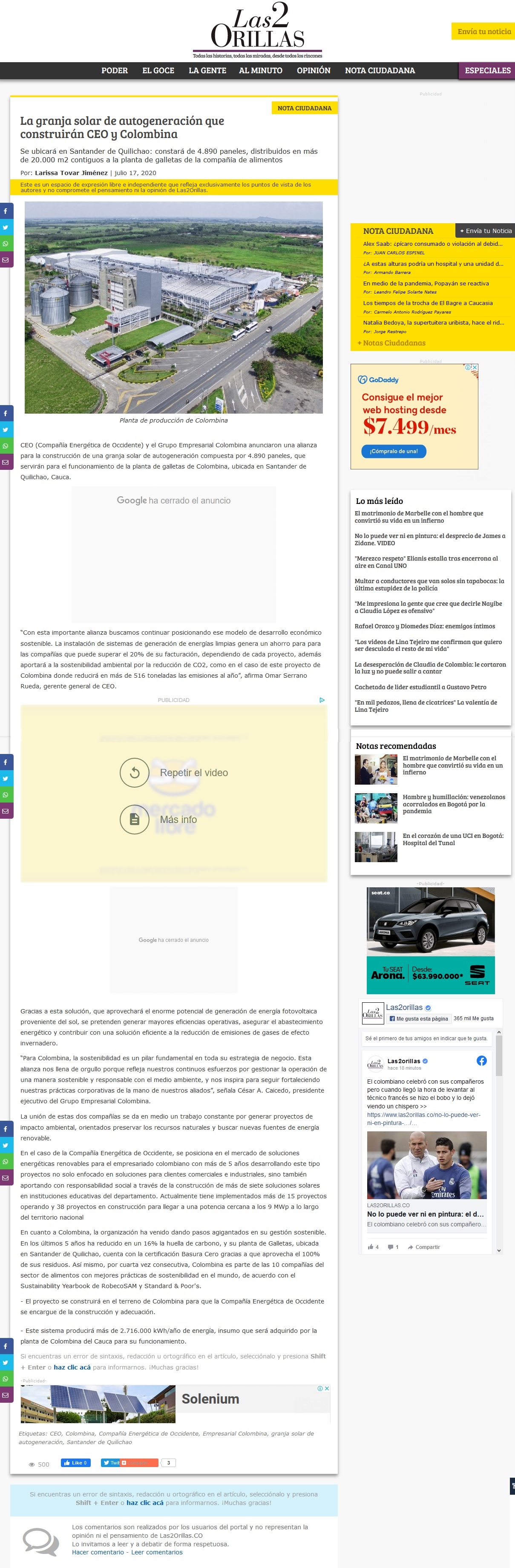Click thumbnail for Marbelle in Notas recomendadas

pos(376,769)
